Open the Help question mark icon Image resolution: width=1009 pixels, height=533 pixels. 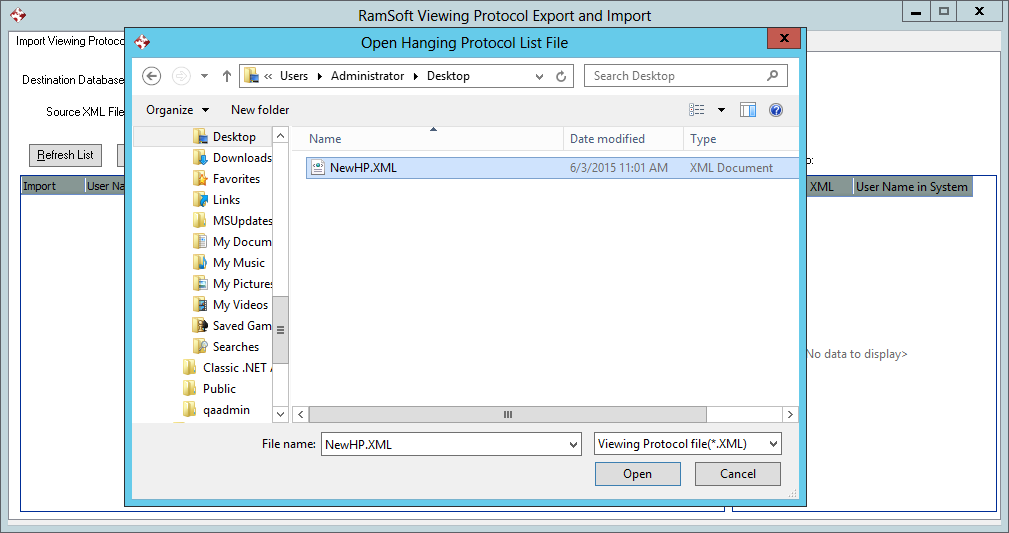[x=776, y=110]
